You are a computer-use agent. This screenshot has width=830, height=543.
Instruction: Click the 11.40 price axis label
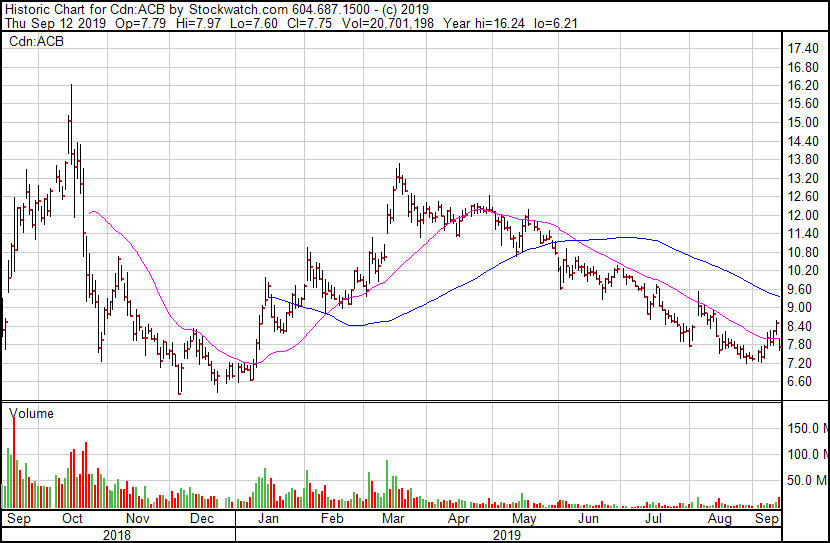click(x=803, y=233)
